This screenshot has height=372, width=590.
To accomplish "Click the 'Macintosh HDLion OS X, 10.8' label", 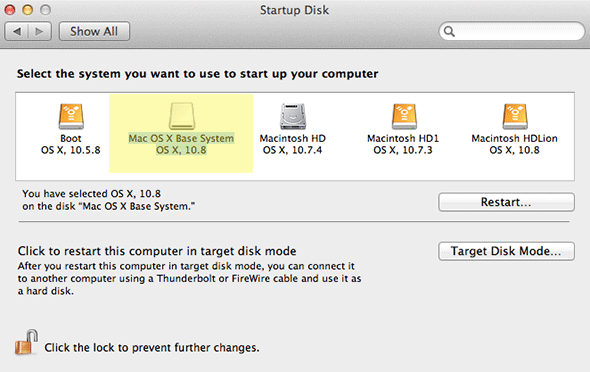I will point(514,144).
